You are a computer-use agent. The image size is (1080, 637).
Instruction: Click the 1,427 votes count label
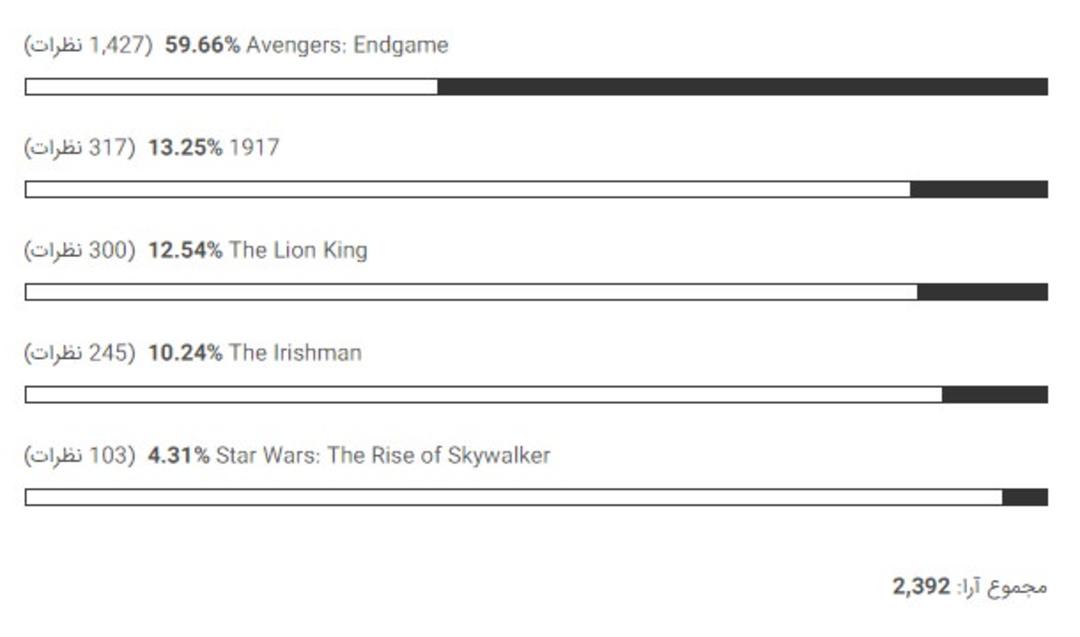click(88, 45)
